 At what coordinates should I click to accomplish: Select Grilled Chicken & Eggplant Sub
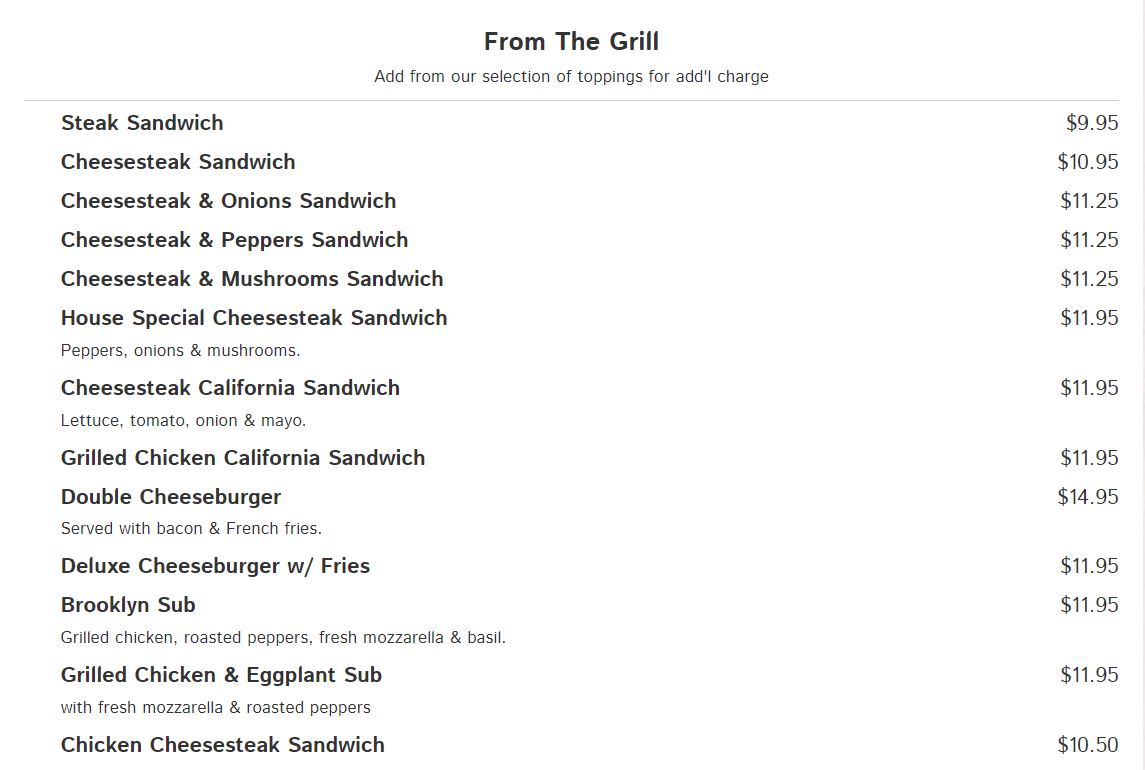(x=221, y=675)
